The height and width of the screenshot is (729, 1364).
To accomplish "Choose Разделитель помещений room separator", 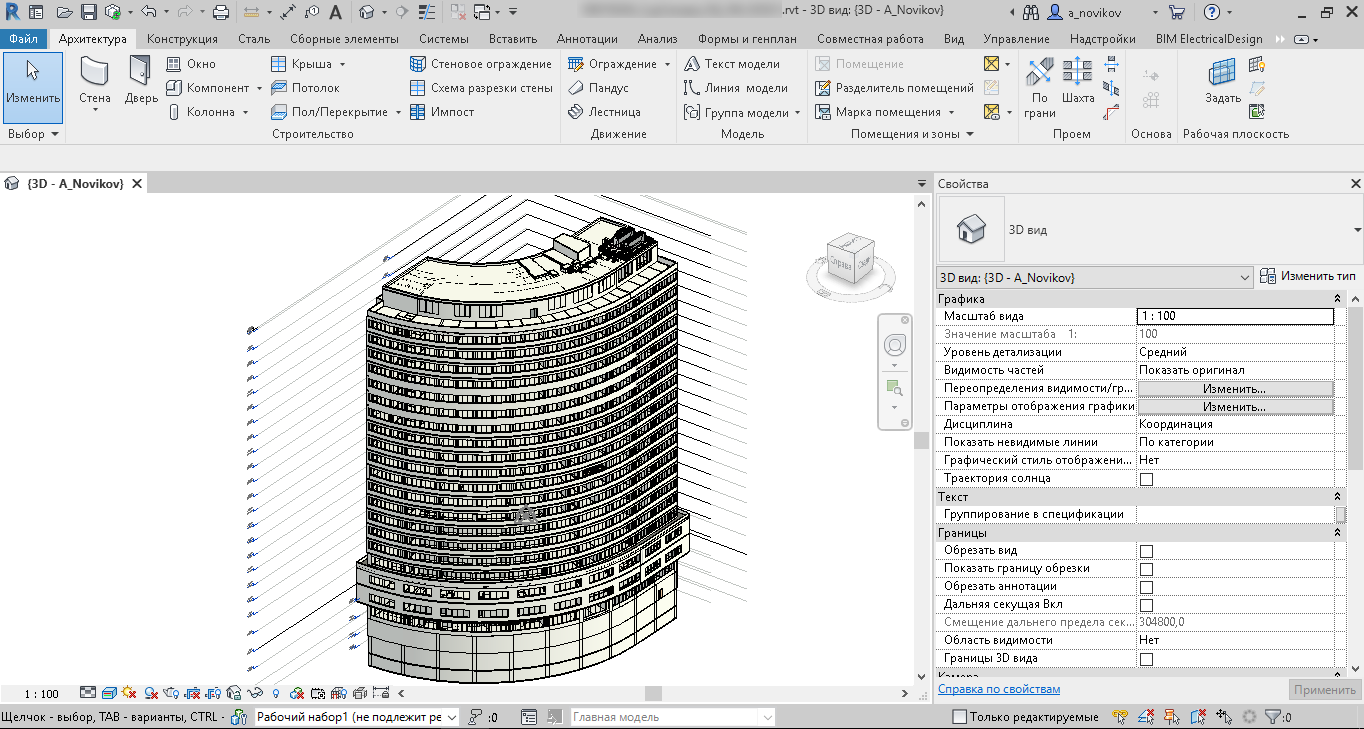I will pos(894,88).
